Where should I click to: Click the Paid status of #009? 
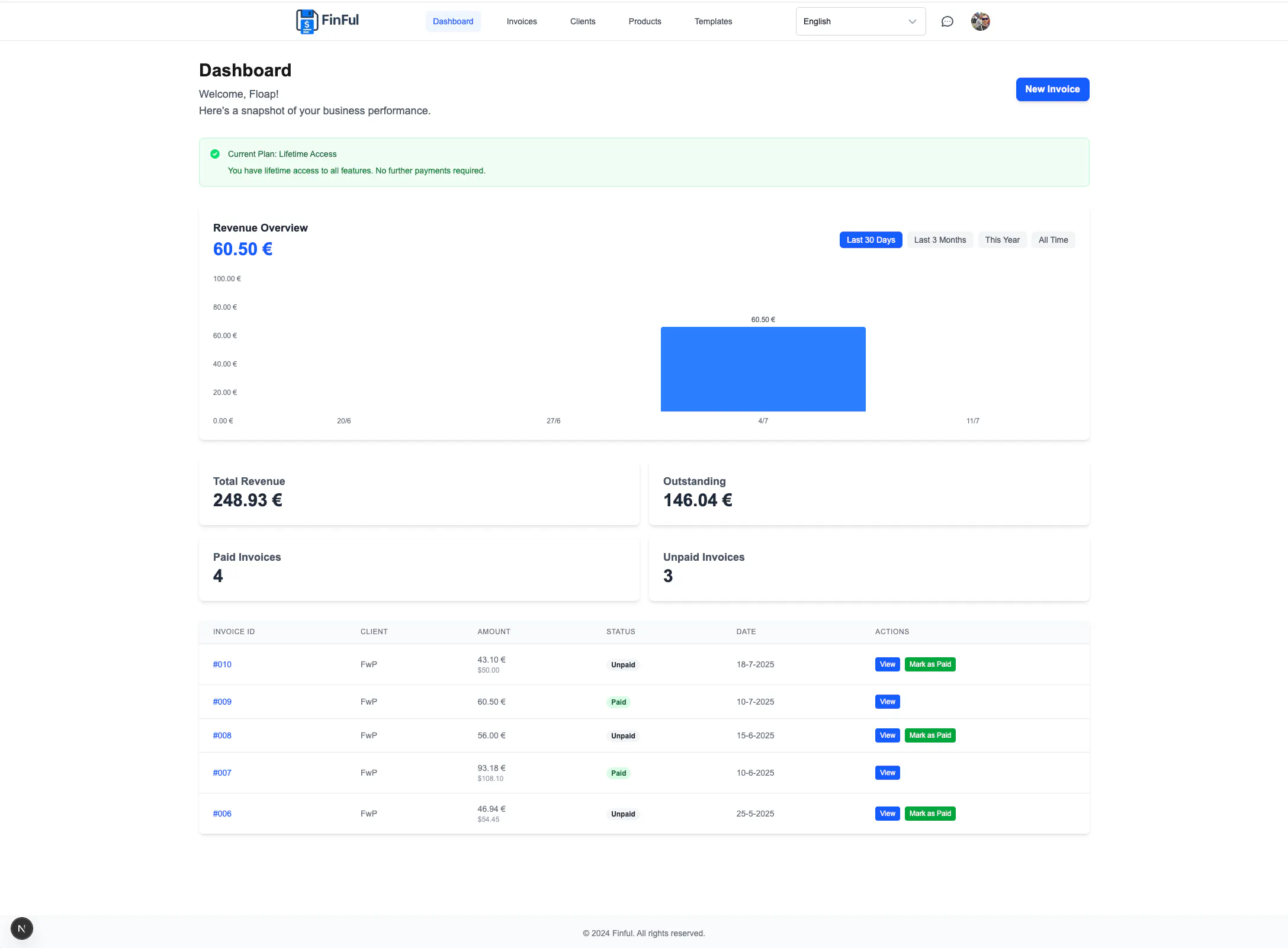(618, 702)
